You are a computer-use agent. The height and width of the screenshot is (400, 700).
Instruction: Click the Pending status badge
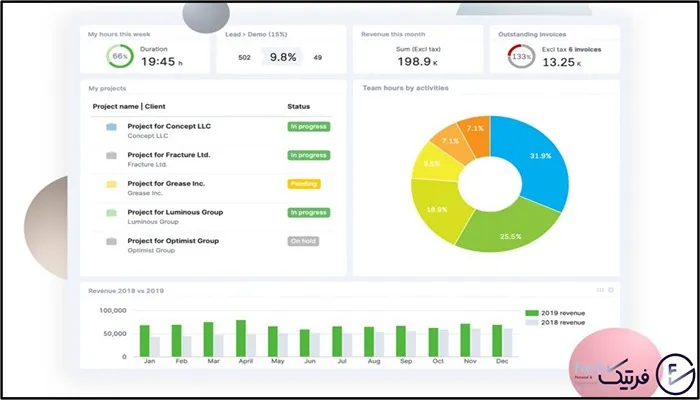point(304,184)
